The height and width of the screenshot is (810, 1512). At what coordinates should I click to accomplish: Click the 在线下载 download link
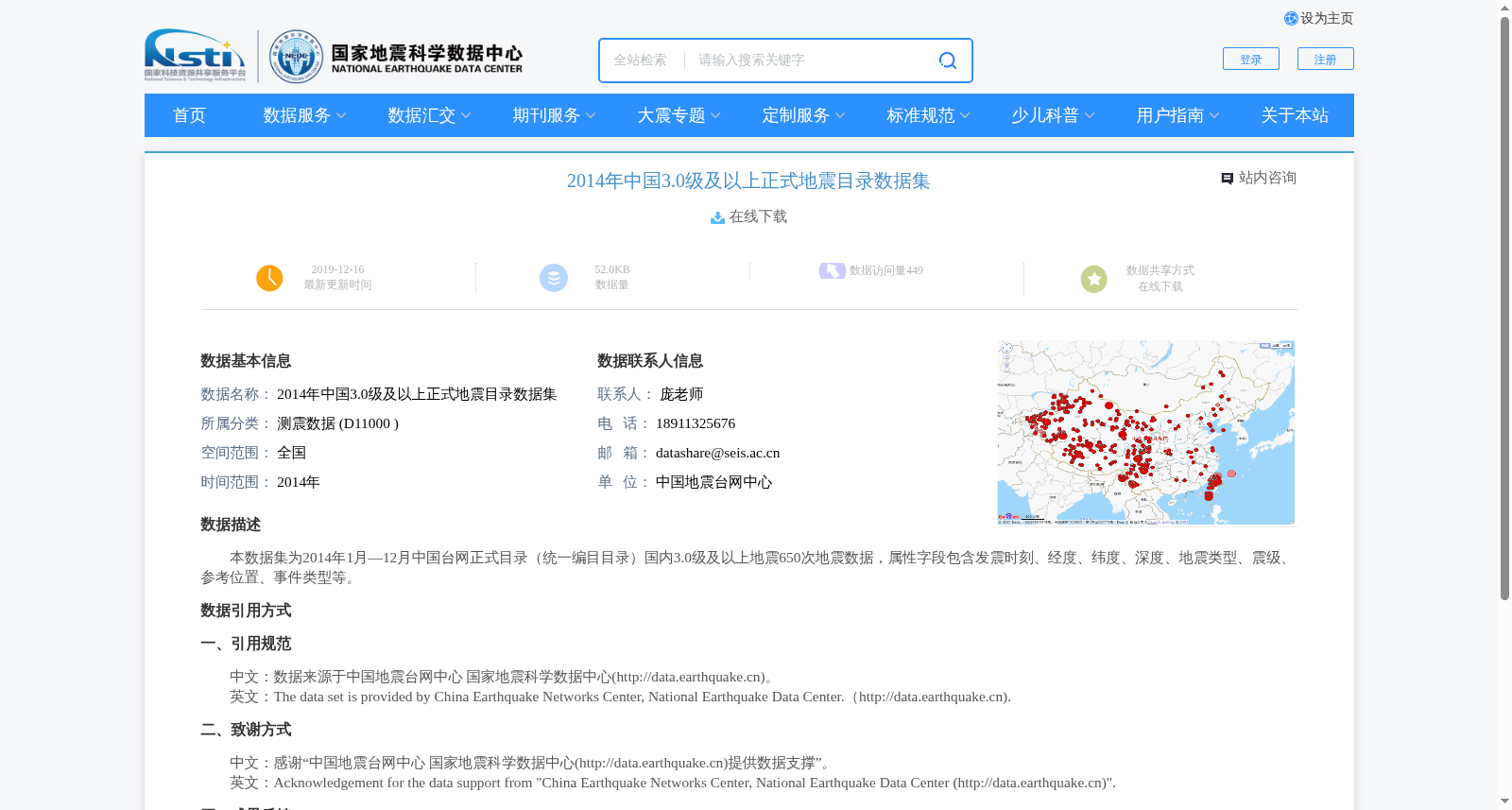click(758, 217)
